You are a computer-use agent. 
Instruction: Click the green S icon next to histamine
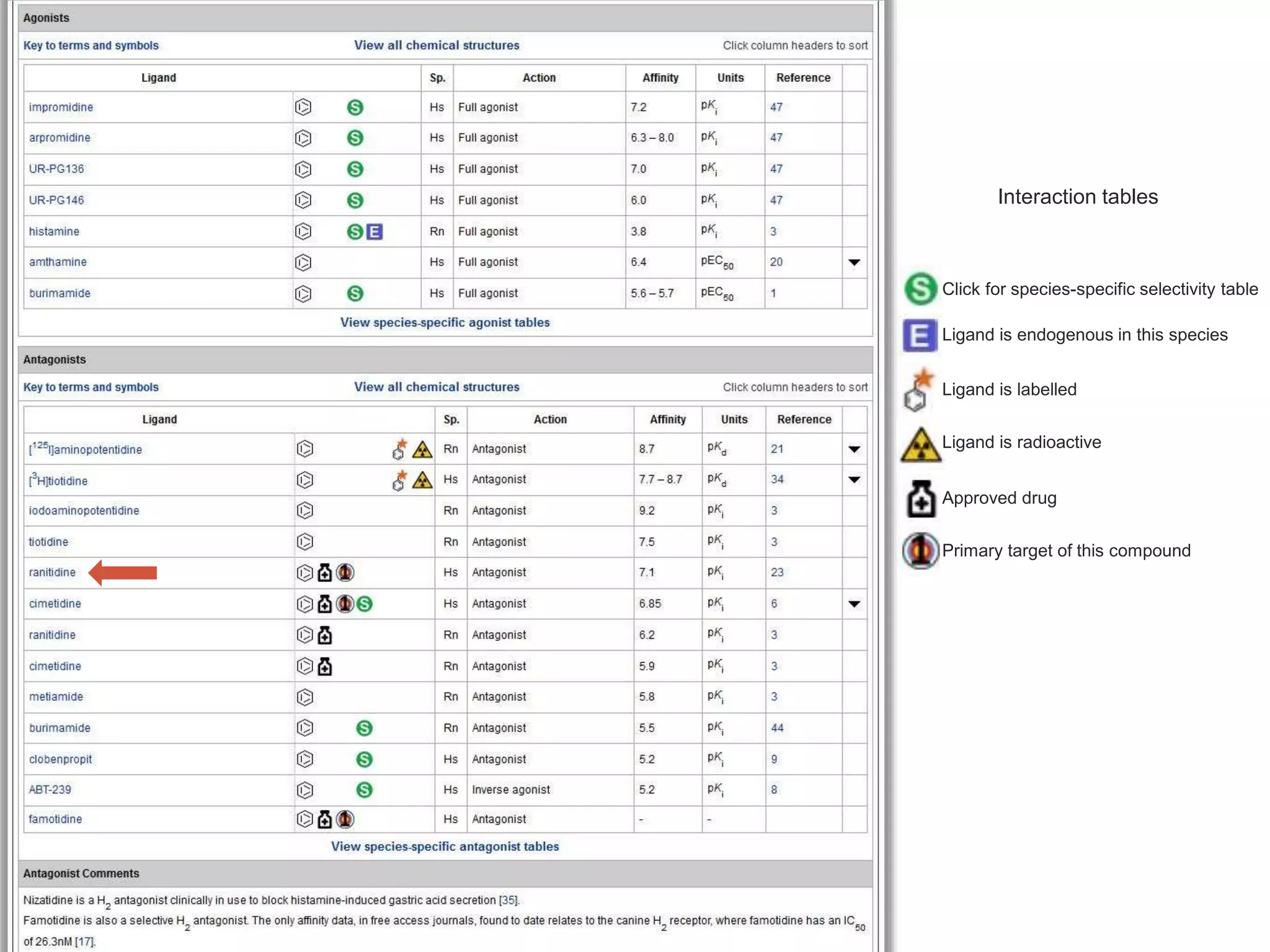tap(355, 232)
